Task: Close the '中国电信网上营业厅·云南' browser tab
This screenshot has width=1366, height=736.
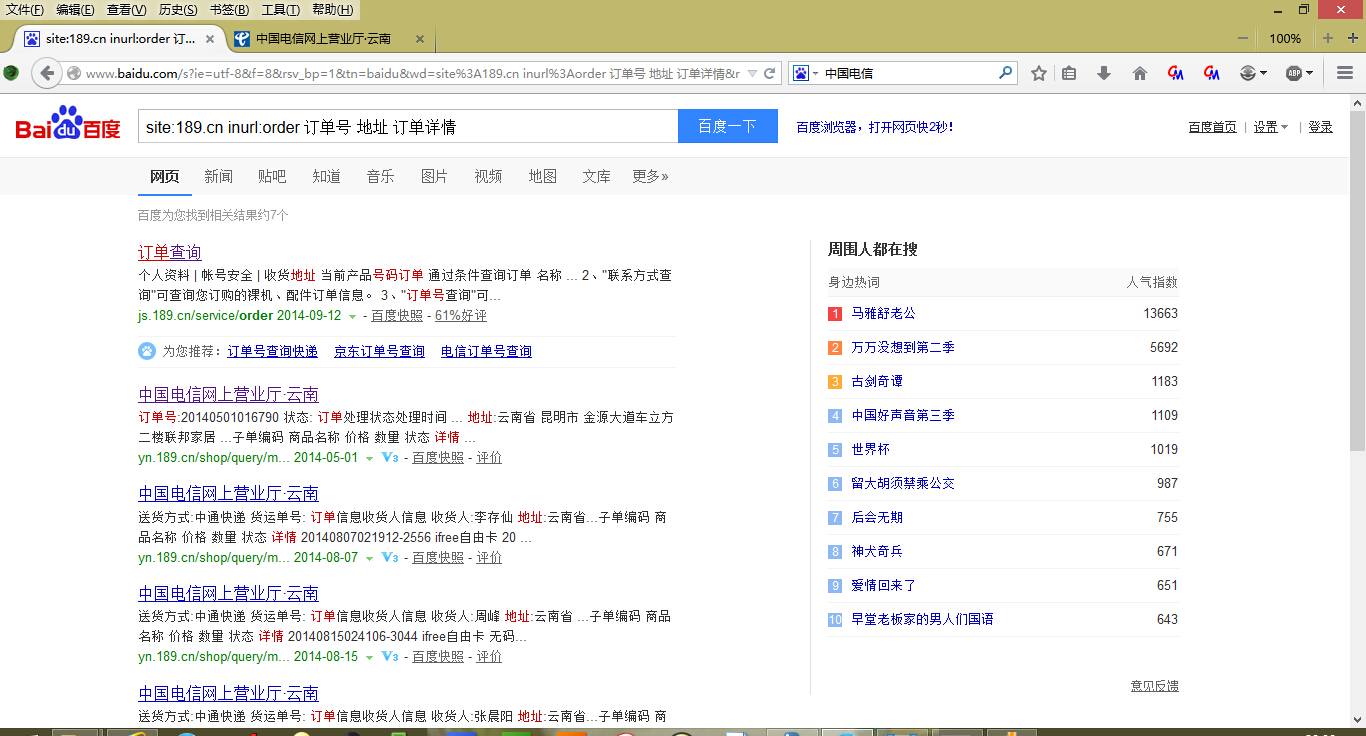Action: point(420,39)
